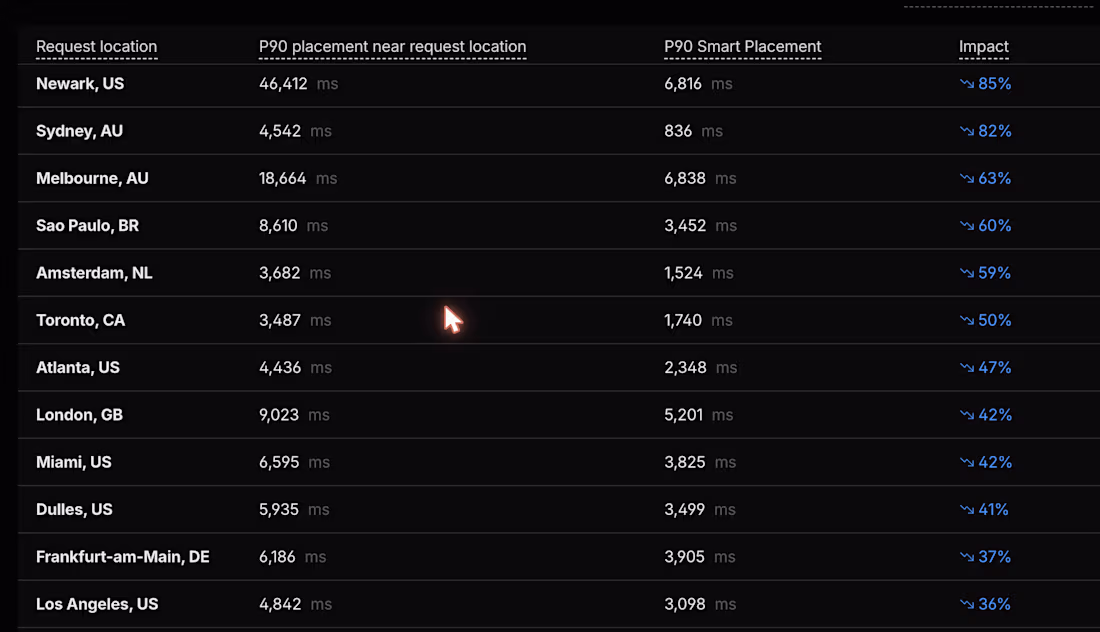Click the downward trend arrow beside 85%
Screen dimensions: 1100x632
(x=967, y=83)
